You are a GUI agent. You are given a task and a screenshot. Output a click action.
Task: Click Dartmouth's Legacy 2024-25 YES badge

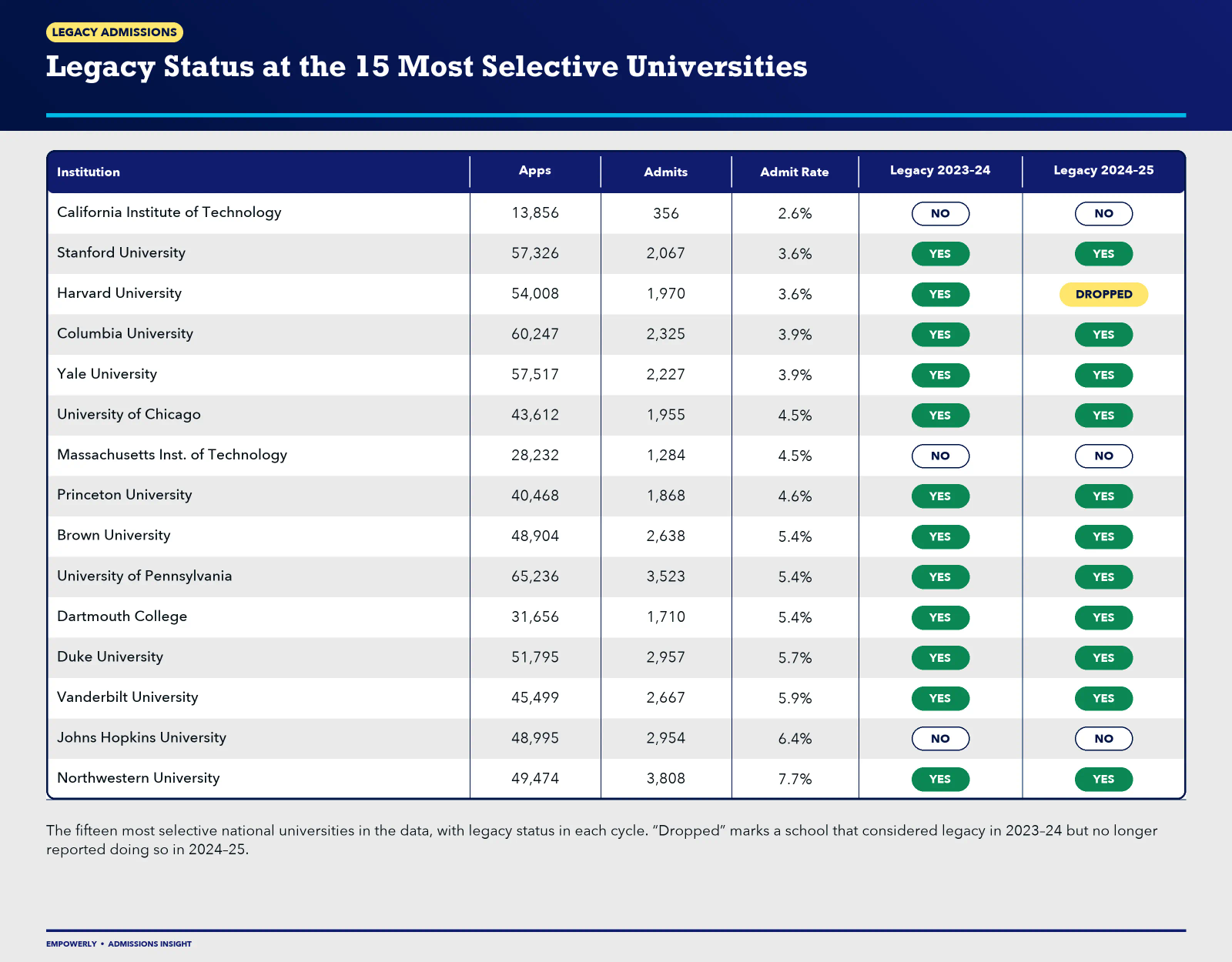point(1104,618)
